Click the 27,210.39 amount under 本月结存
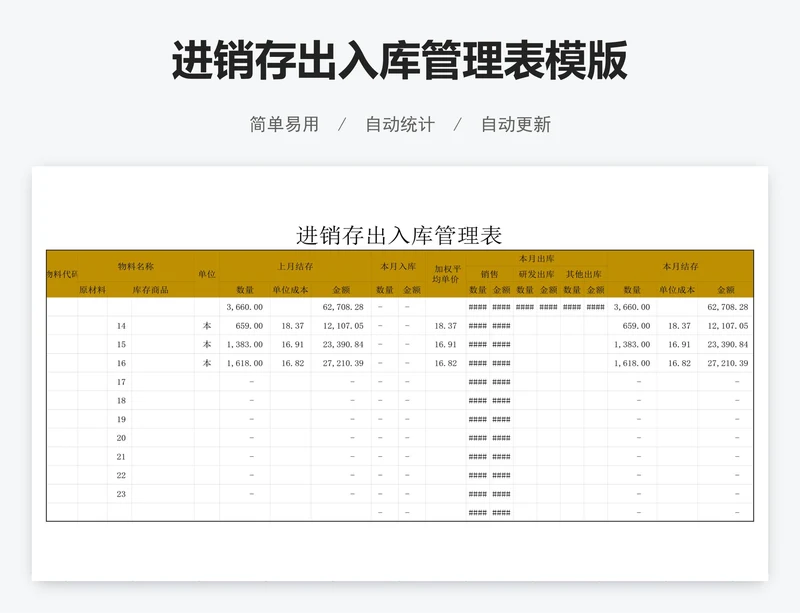 click(x=727, y=364)
